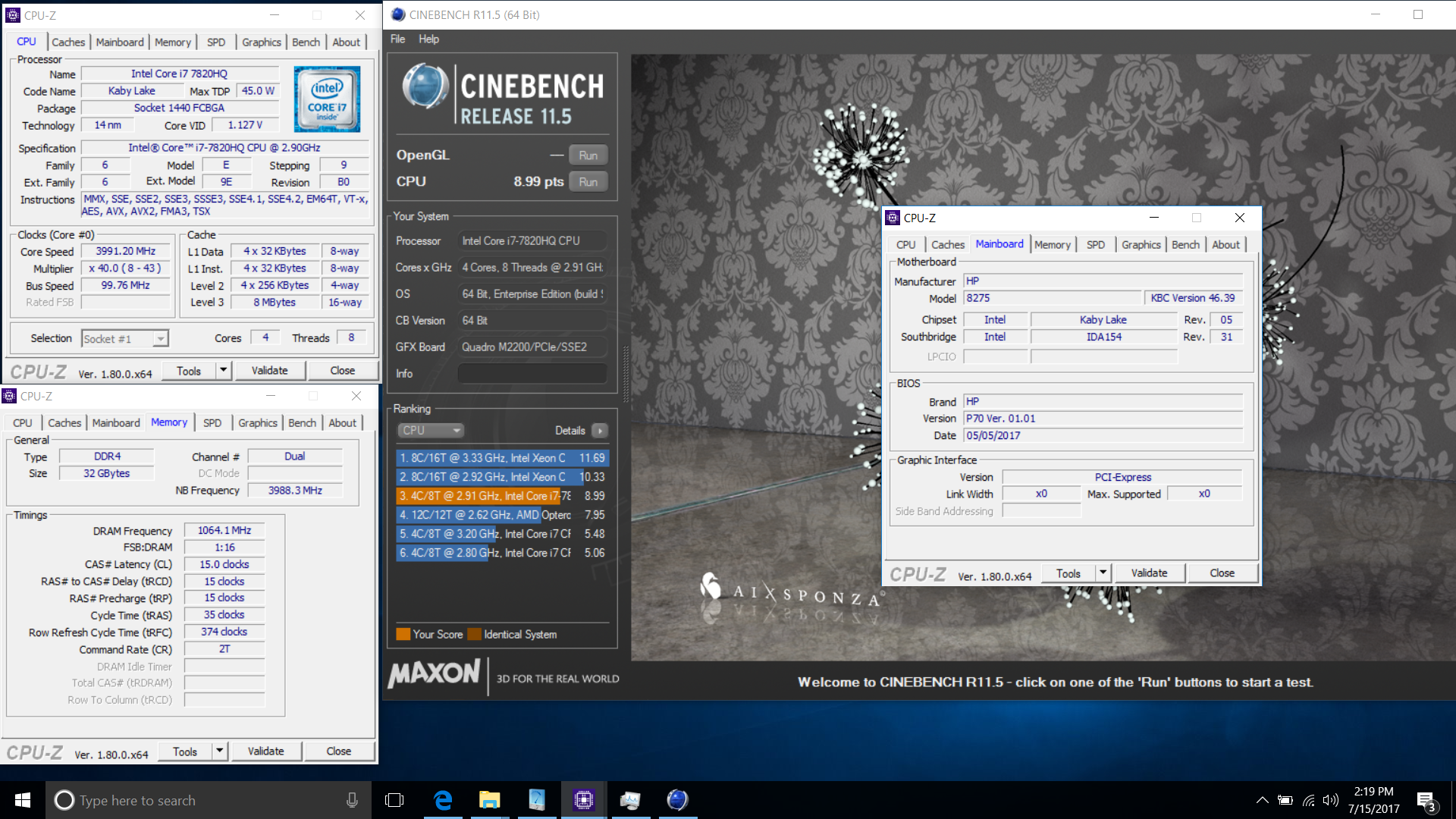Check the battery icon in the system tray

coord(1285,800)
